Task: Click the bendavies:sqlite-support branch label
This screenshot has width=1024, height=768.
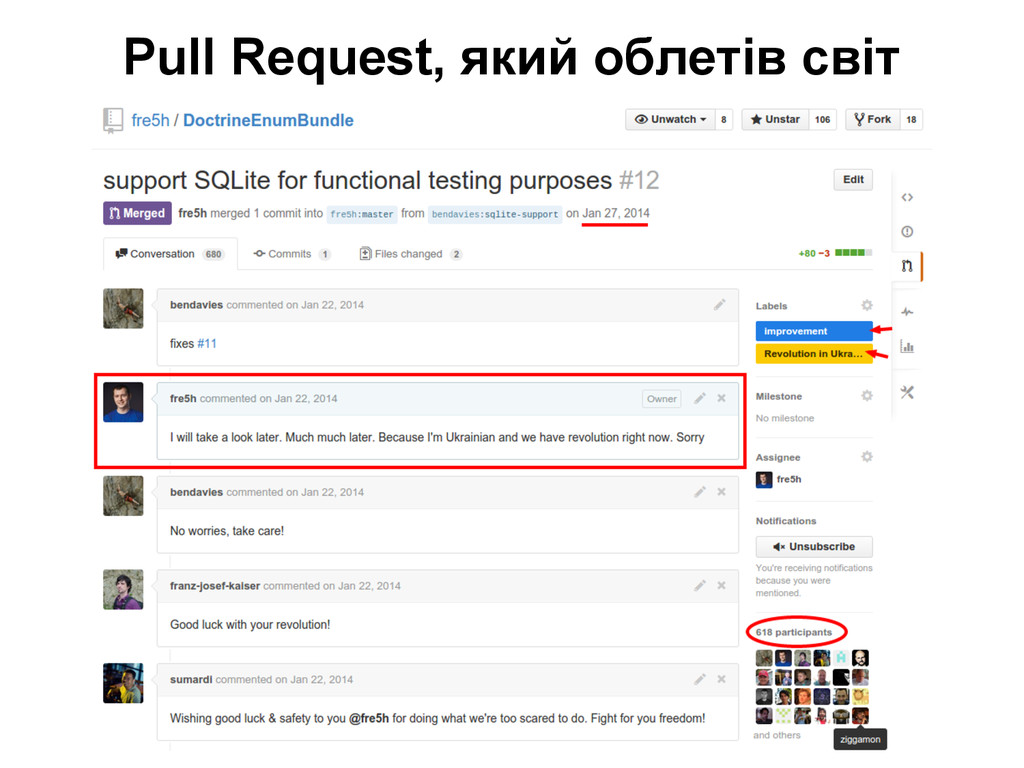Action: (x=495, y=214)
